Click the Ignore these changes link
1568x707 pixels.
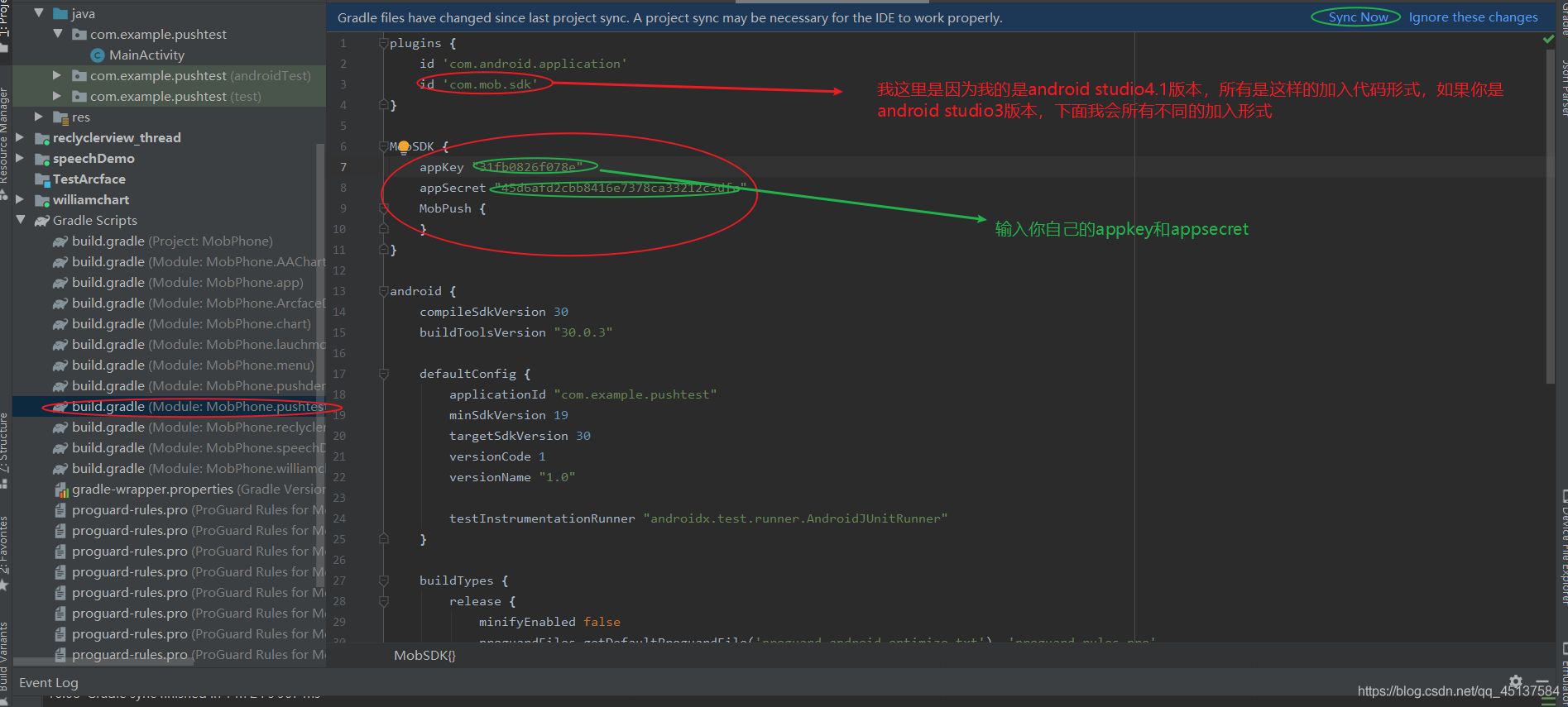click(x=1473, y=17)
